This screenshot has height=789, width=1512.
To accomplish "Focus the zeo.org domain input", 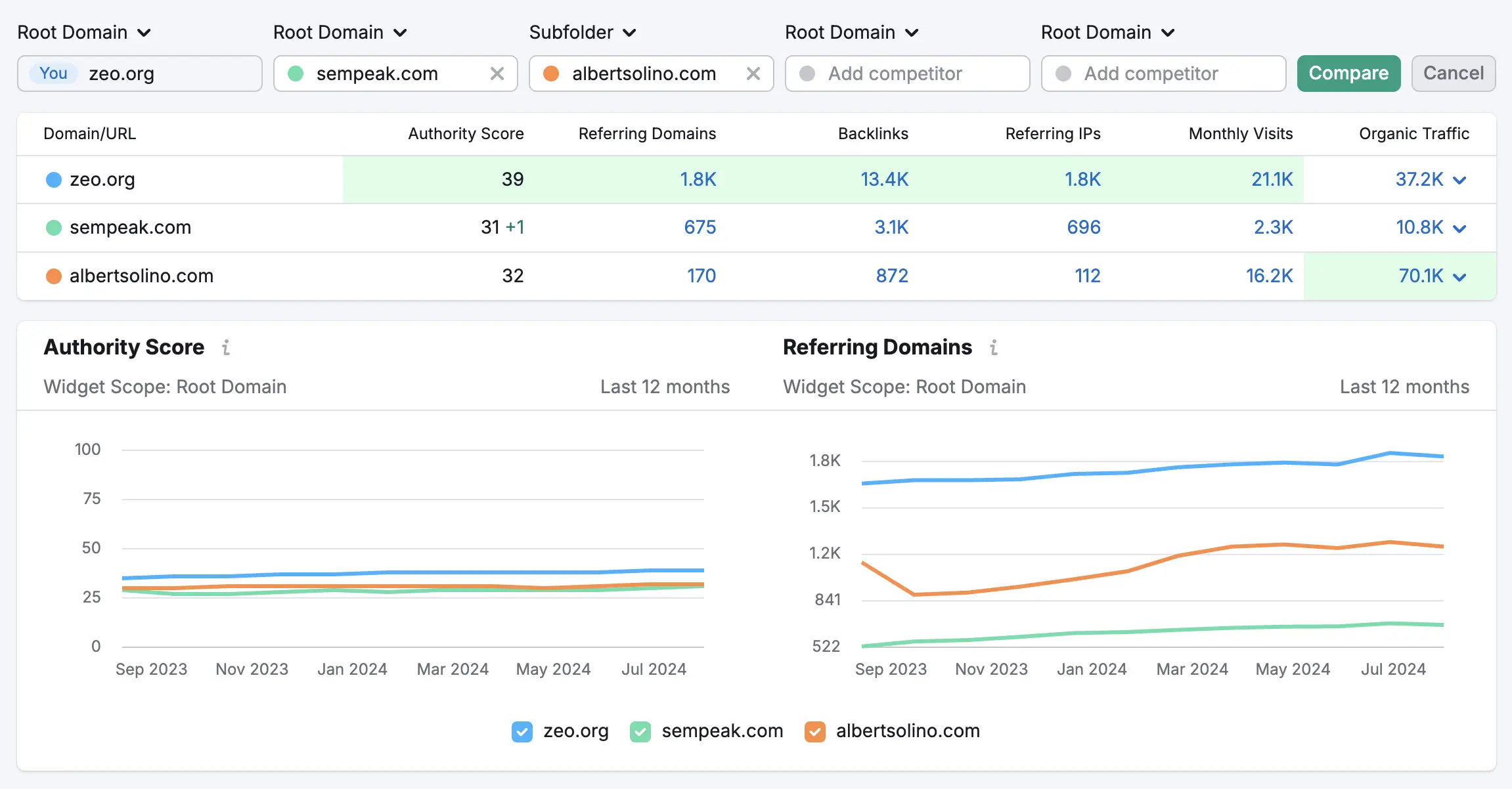I will 140,74.
